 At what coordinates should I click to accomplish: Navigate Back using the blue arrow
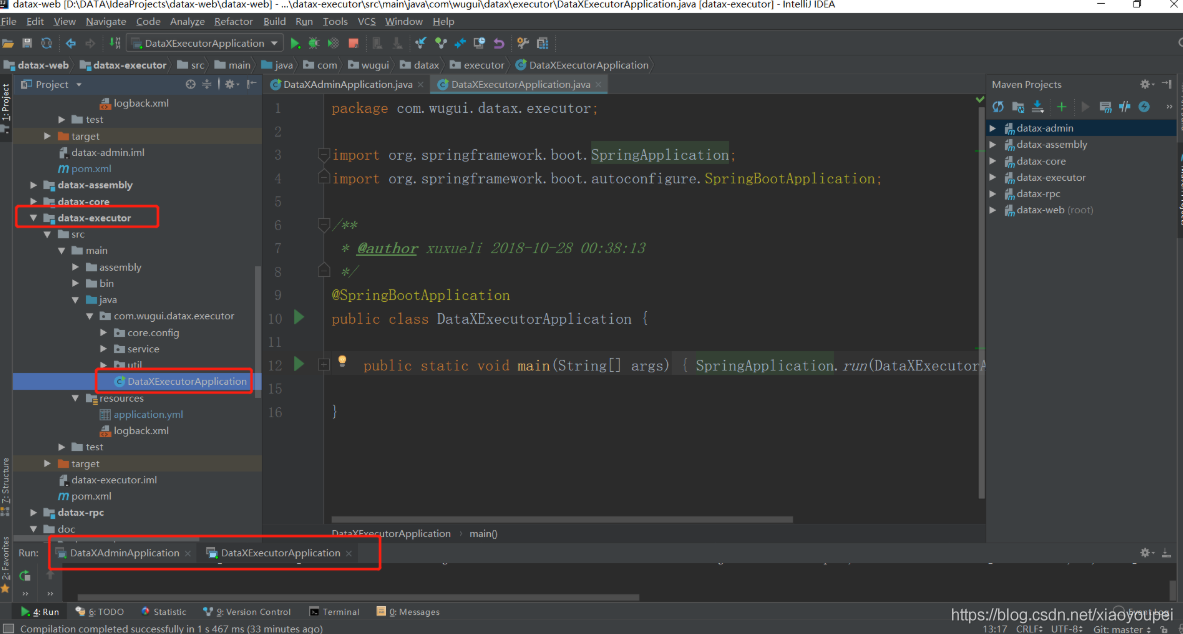pos(71,44)
